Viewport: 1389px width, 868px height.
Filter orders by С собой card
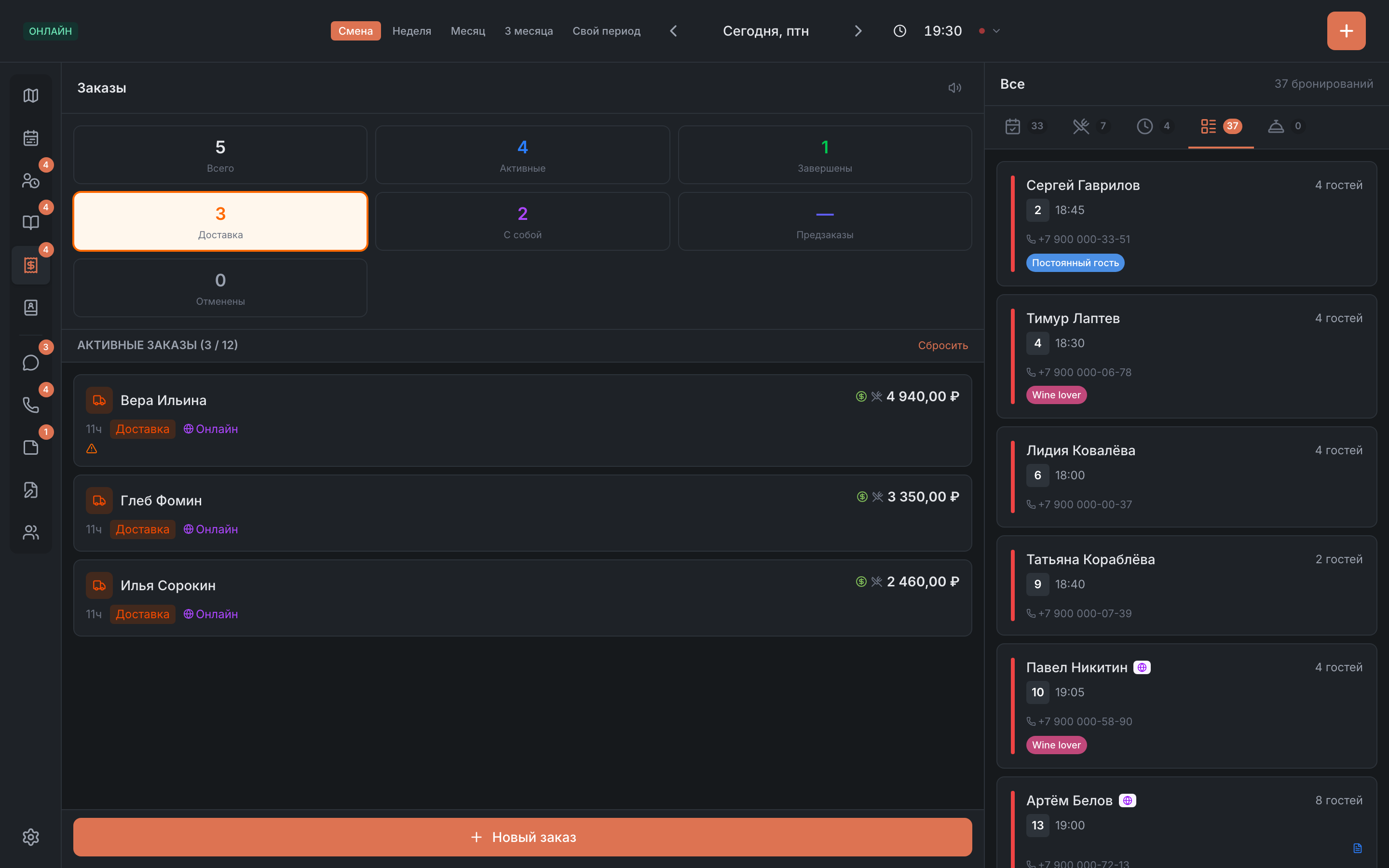tap(522, 222)
